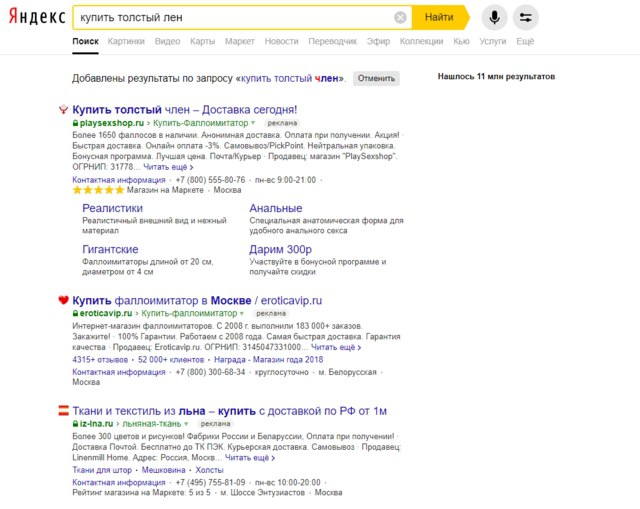Open the Кью tab
The height and width of the screenshot is (509, 640).
(x=461, y=41)
